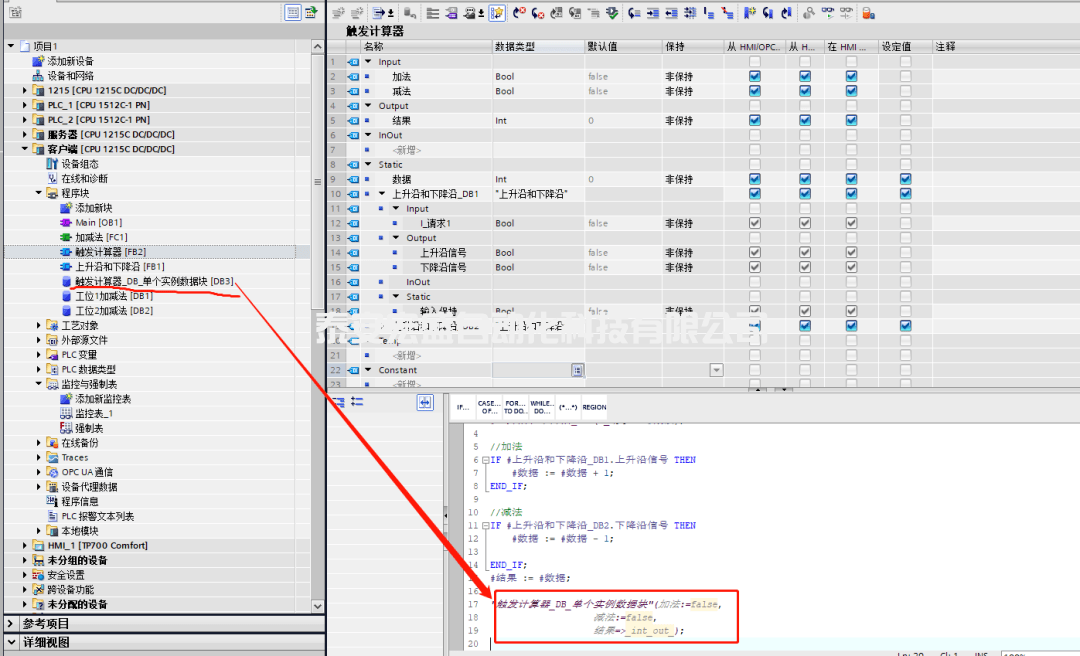Toggle 'visible in HMI' checkbox for 结果 row
Screen dimensions: 1080x656
[851, 121]
